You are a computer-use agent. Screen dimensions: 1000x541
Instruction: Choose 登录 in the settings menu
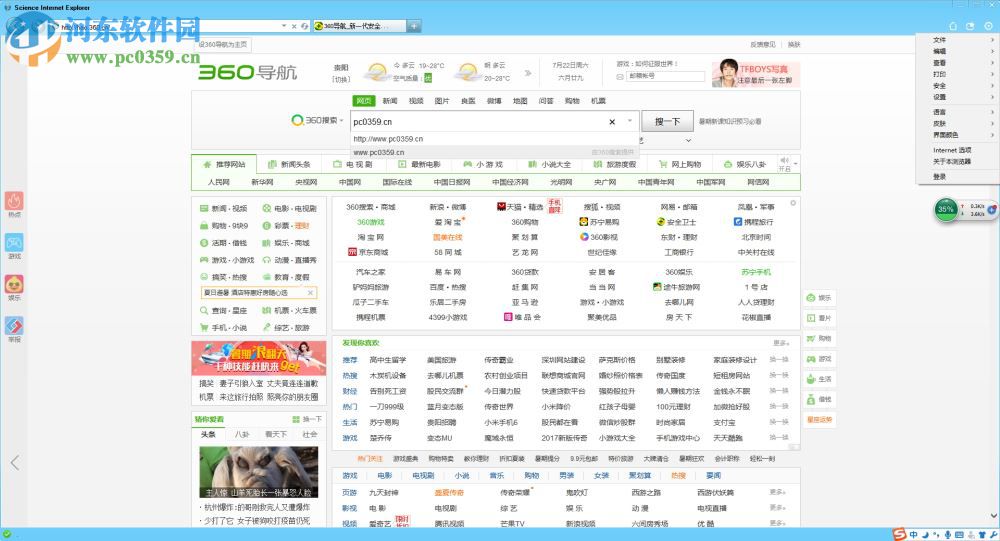(x=939, y=177)
